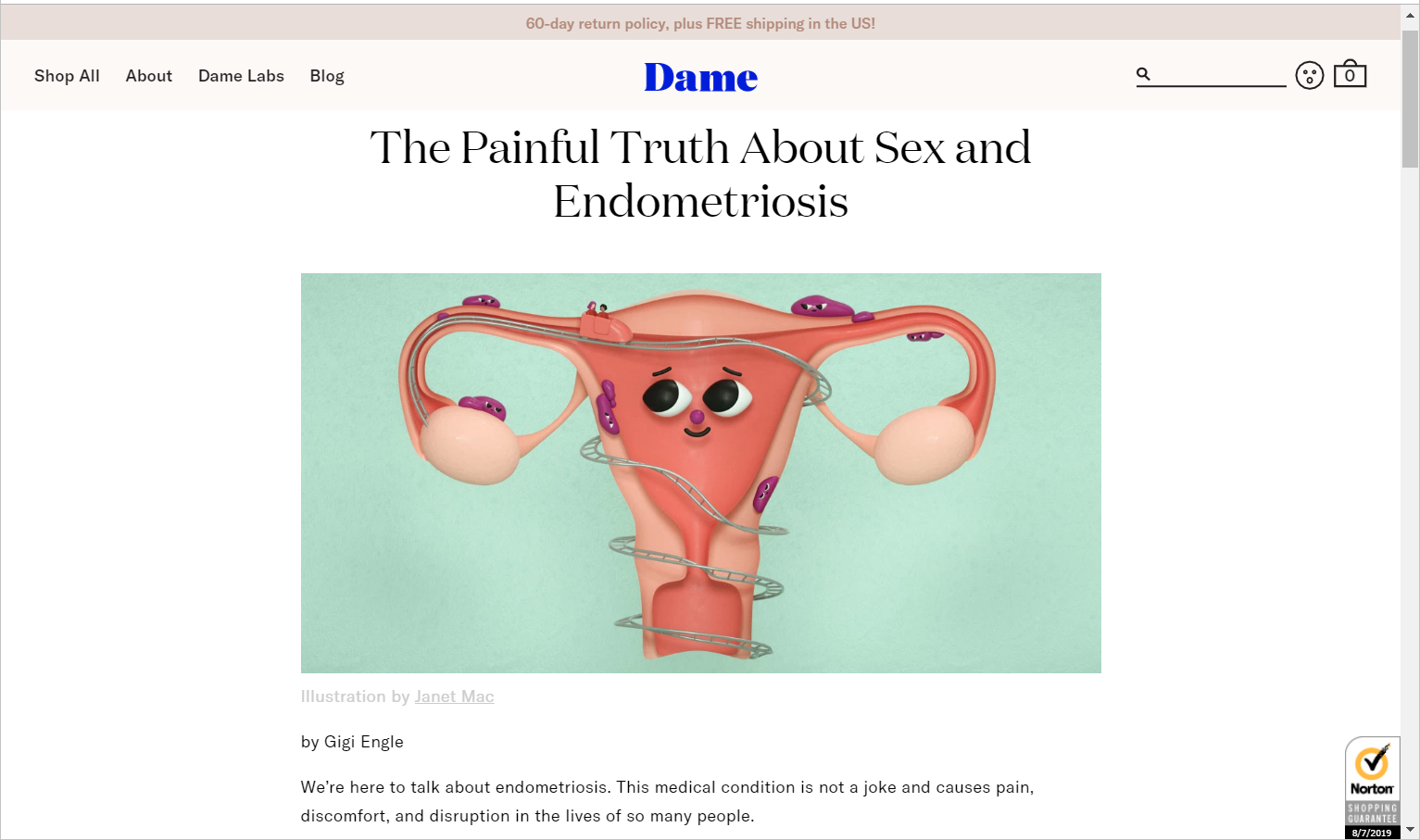The height and width of the screenshot is (840, 1420).
Task: Open the About menu item
Action: click(149, 76)
